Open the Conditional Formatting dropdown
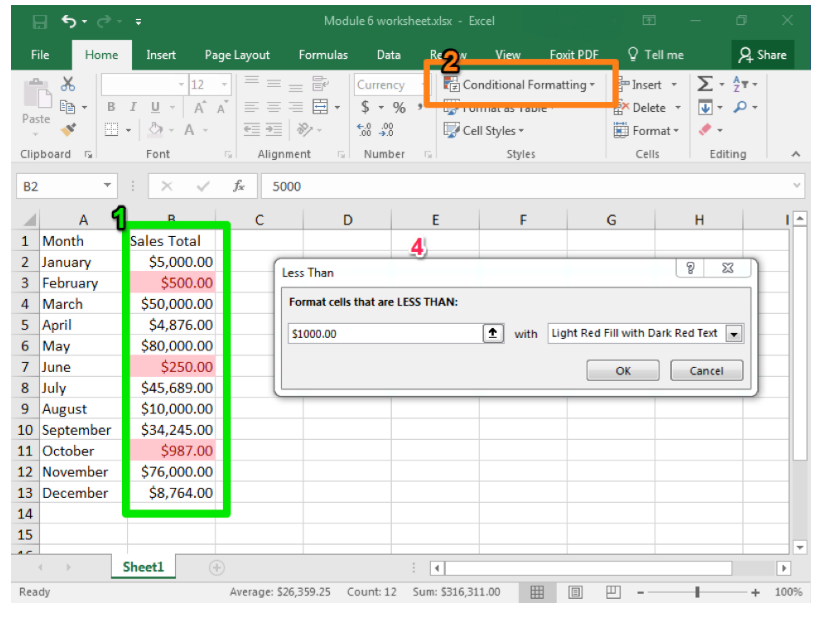The image size is (838, 619). point(520,85)
